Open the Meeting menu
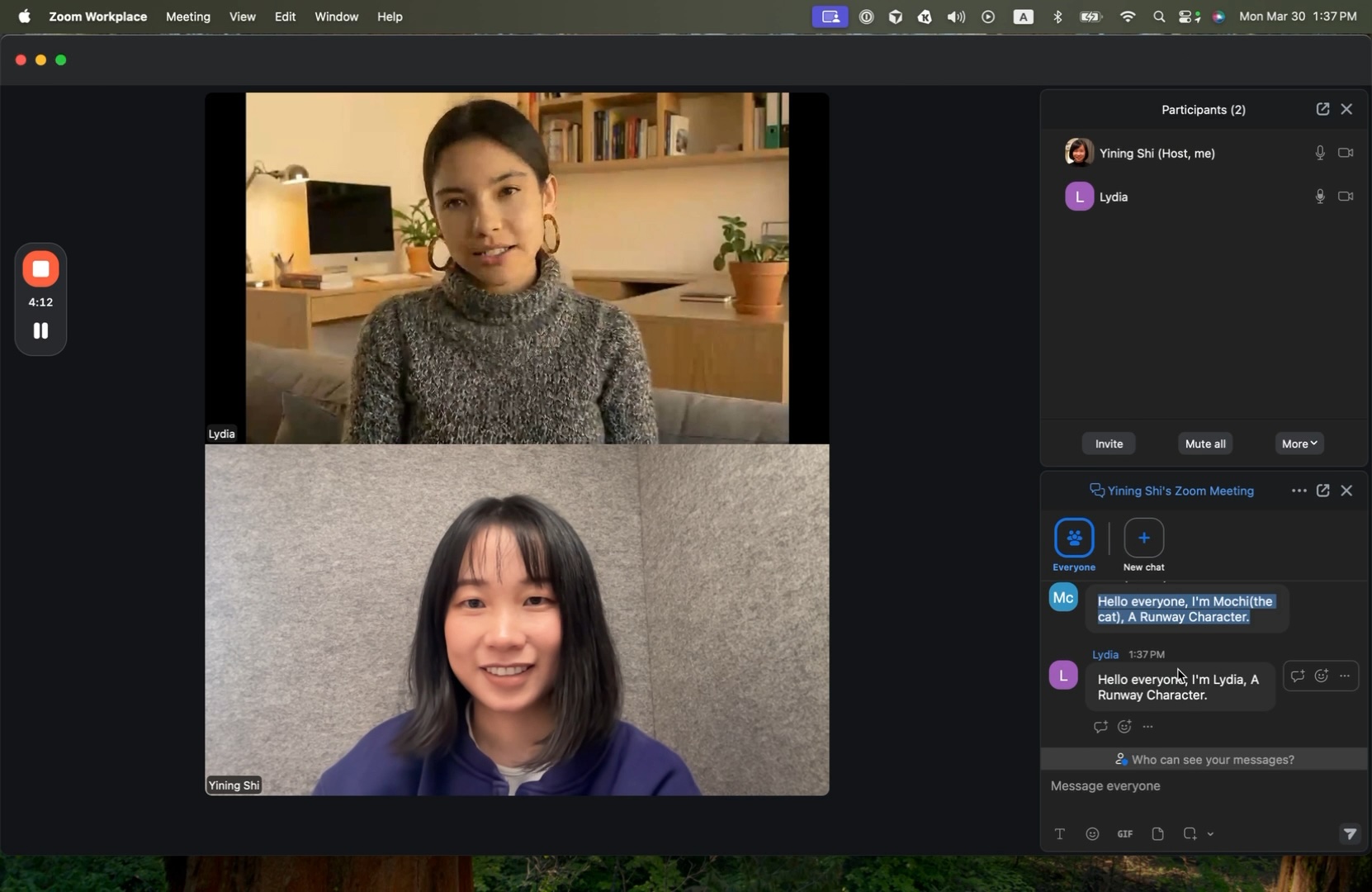The height and width of the screenshot is (892, 1372). pos(188,17)
